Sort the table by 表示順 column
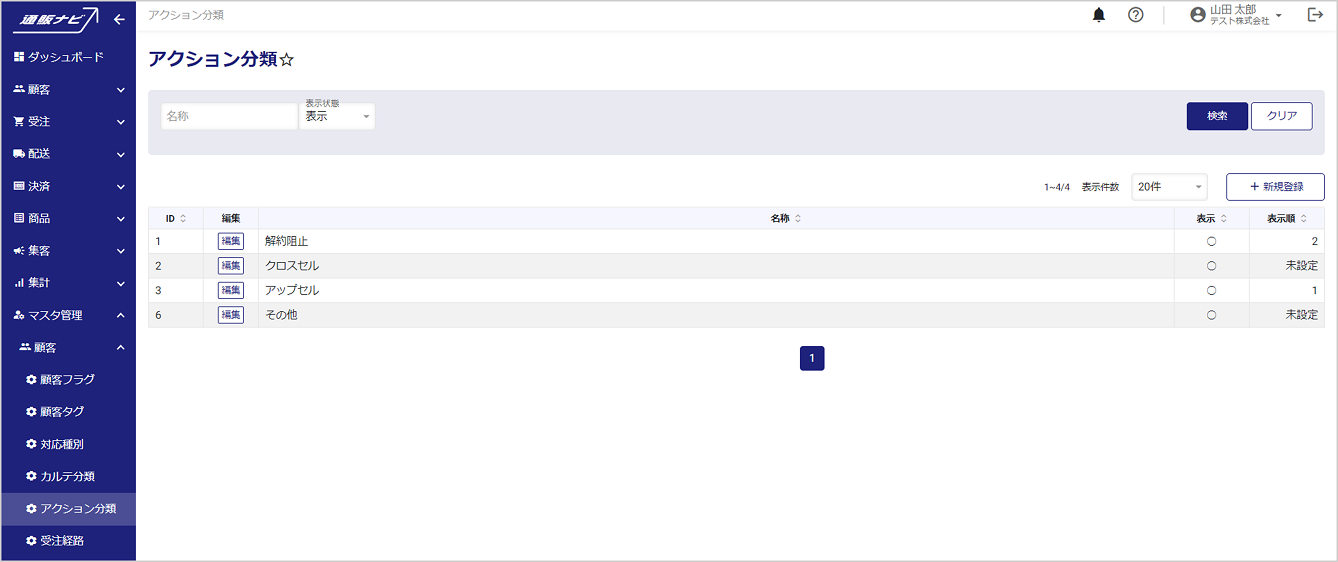 [x=1303, y=219]
